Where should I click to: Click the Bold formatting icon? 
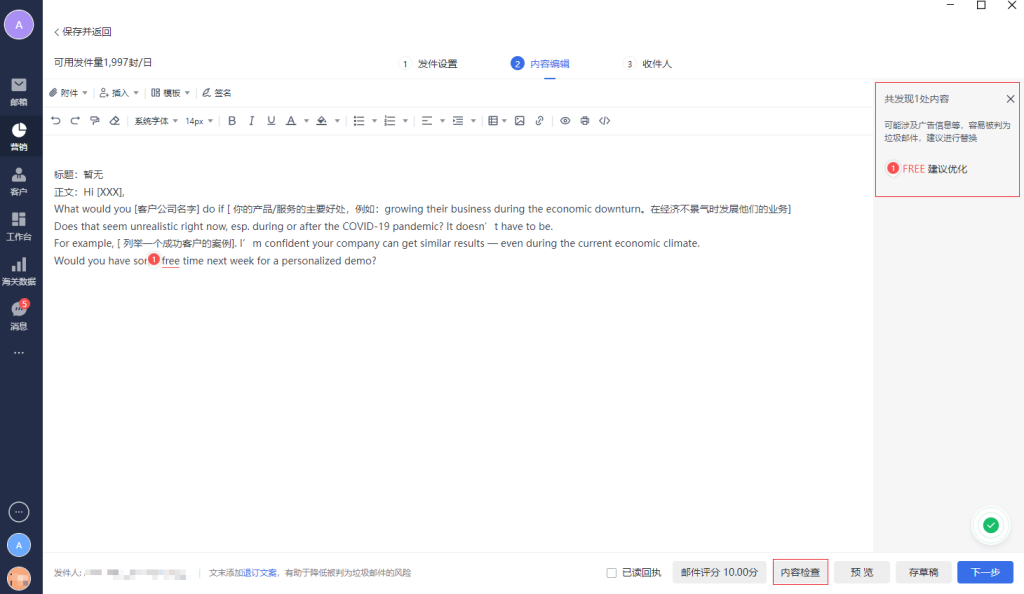pos(232,121)
